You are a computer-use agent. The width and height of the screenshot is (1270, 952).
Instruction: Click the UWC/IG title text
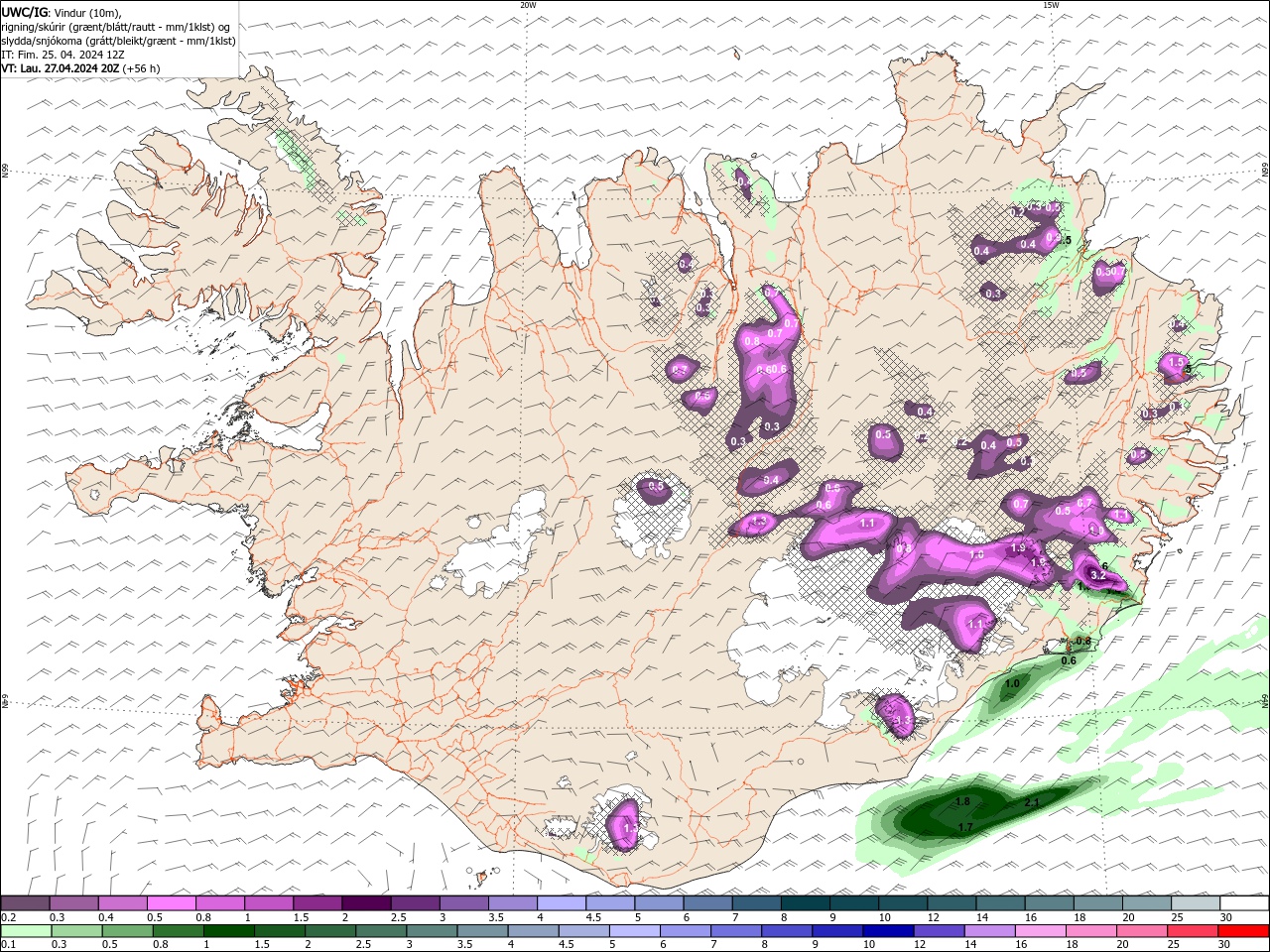click(25, 12)
